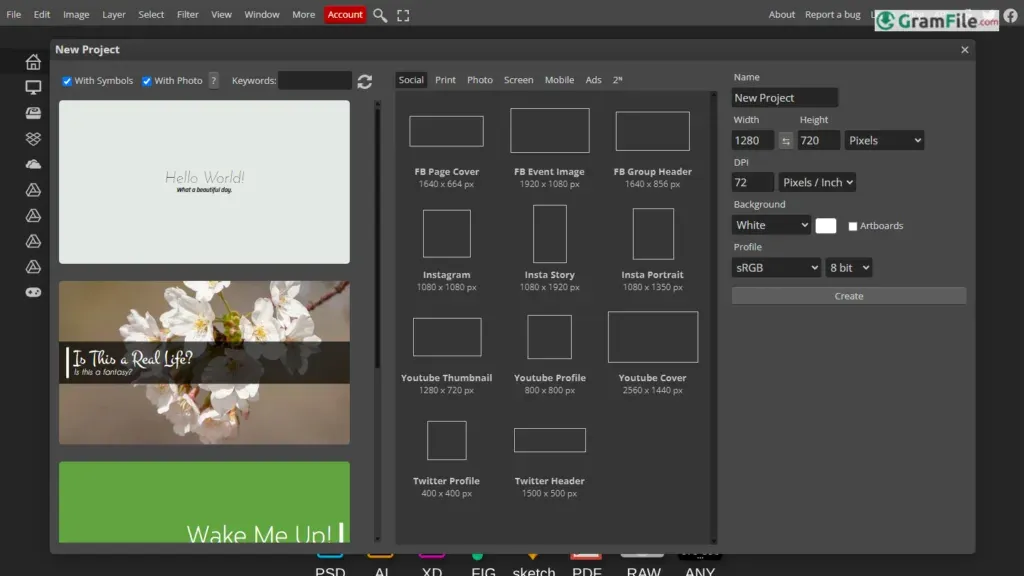1024x576 pixels.
Task: Uncheck the With Symbols checkbox
Action: pyautogui.click(x=67, y=81)
